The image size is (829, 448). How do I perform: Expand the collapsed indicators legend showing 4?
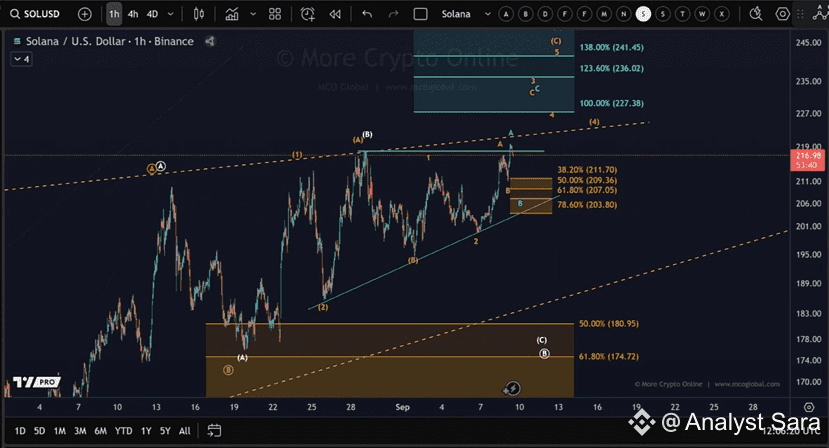point(22,59)
